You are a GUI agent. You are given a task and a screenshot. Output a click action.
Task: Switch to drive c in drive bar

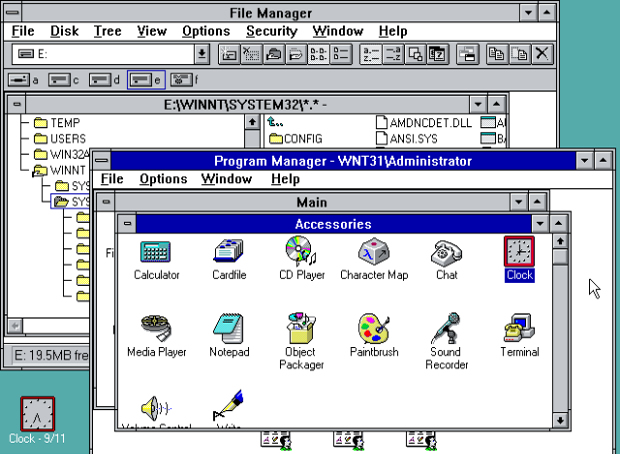coord(64,80)
